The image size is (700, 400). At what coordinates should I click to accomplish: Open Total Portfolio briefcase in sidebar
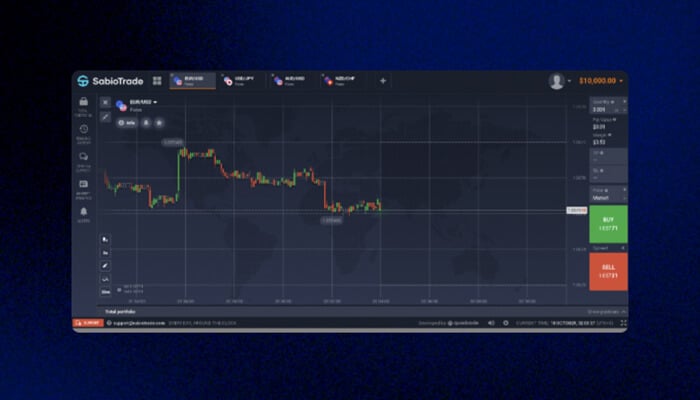[x=83, y=107]
